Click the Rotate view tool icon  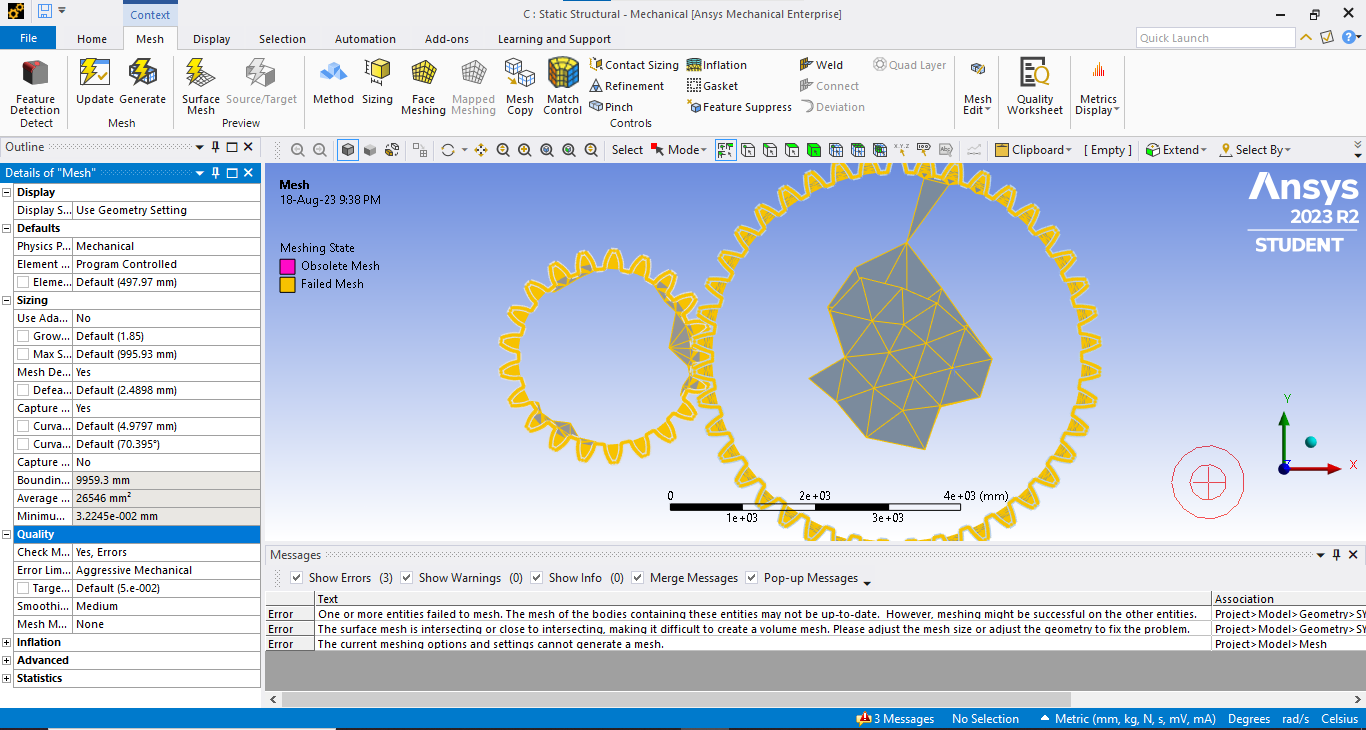pos(447,150)
